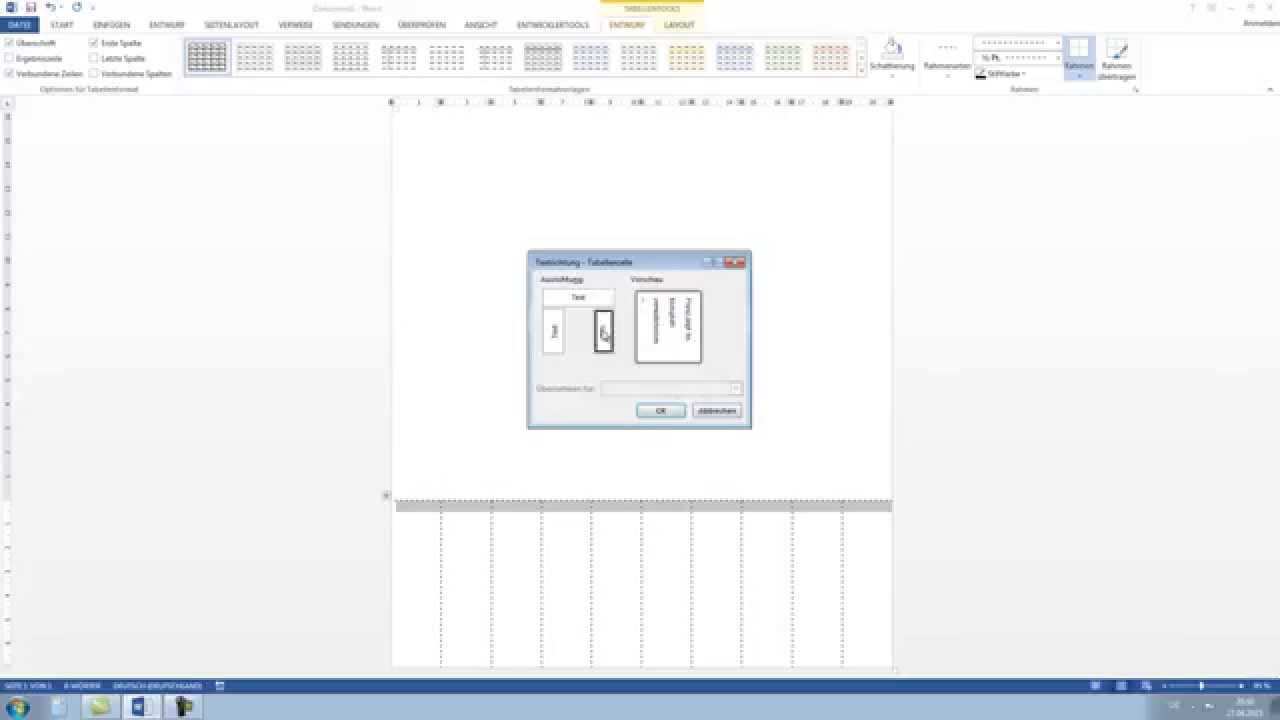Switch to the EINFÜGEN ribbon tab
1280x720 pixels.
click(111, 25)
